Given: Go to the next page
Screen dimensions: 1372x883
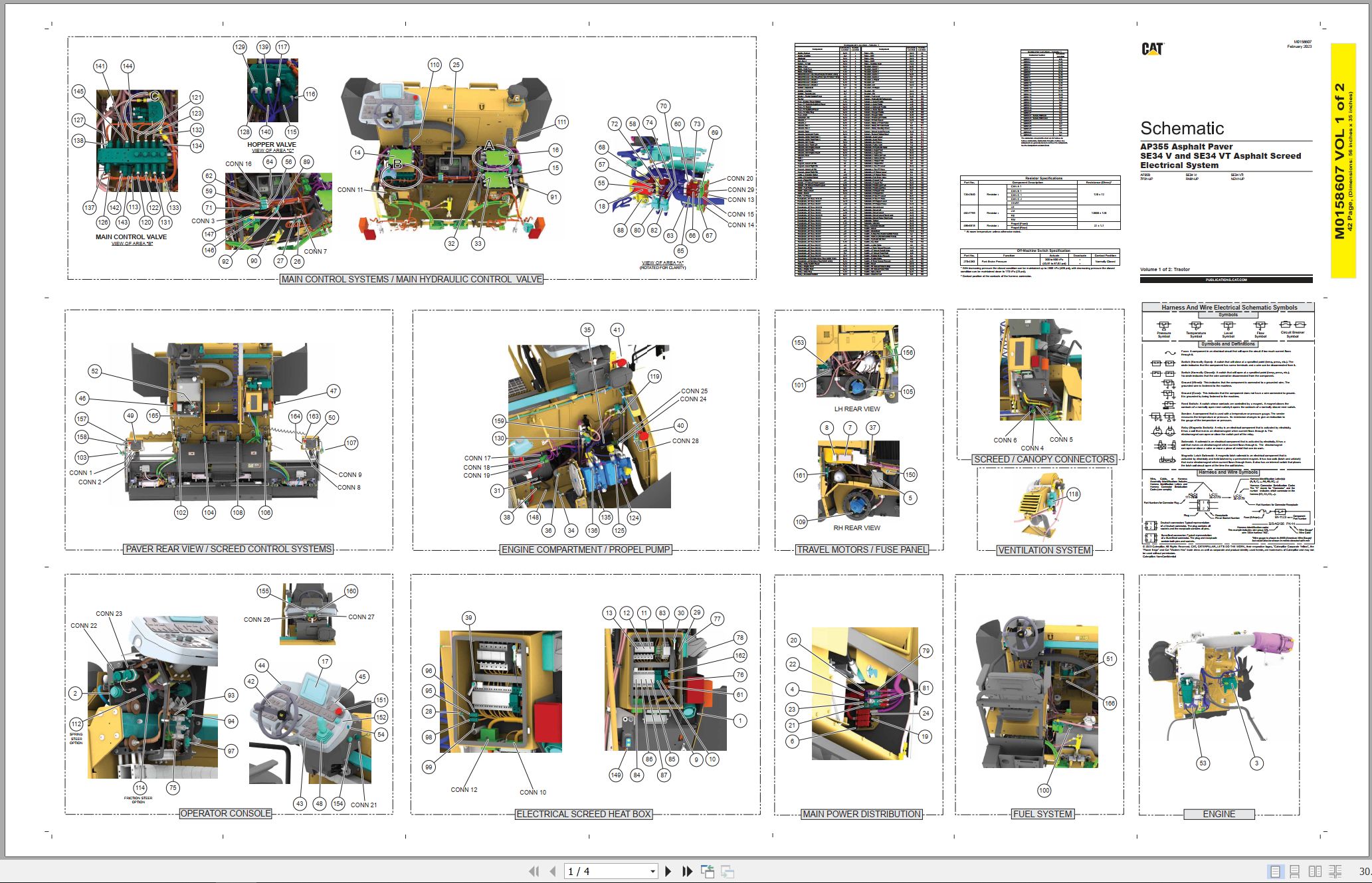Looking at the screenshot, I should 668,871.
